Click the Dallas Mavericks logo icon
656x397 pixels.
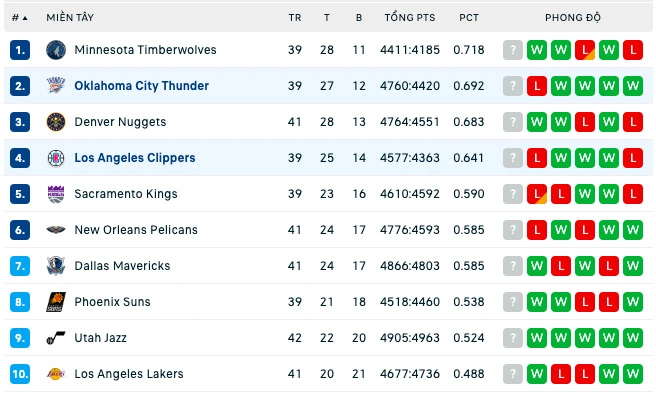tap(56, 266)
